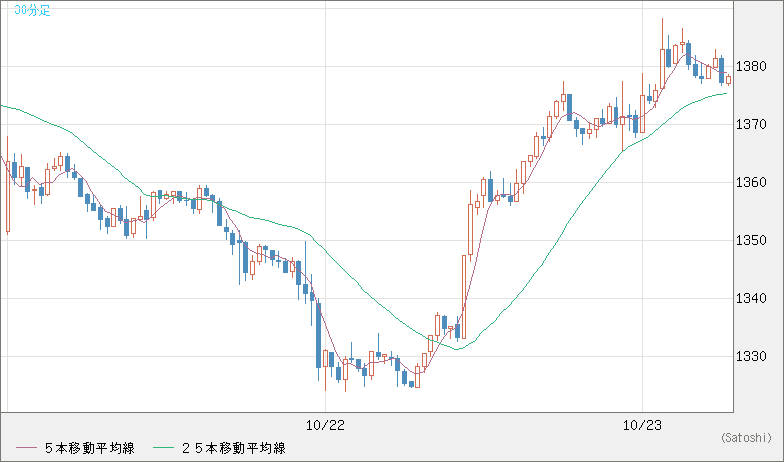Click the 10/22 date axis label
Viewport: 784px width, 462px height.
(x=326, y=426)
